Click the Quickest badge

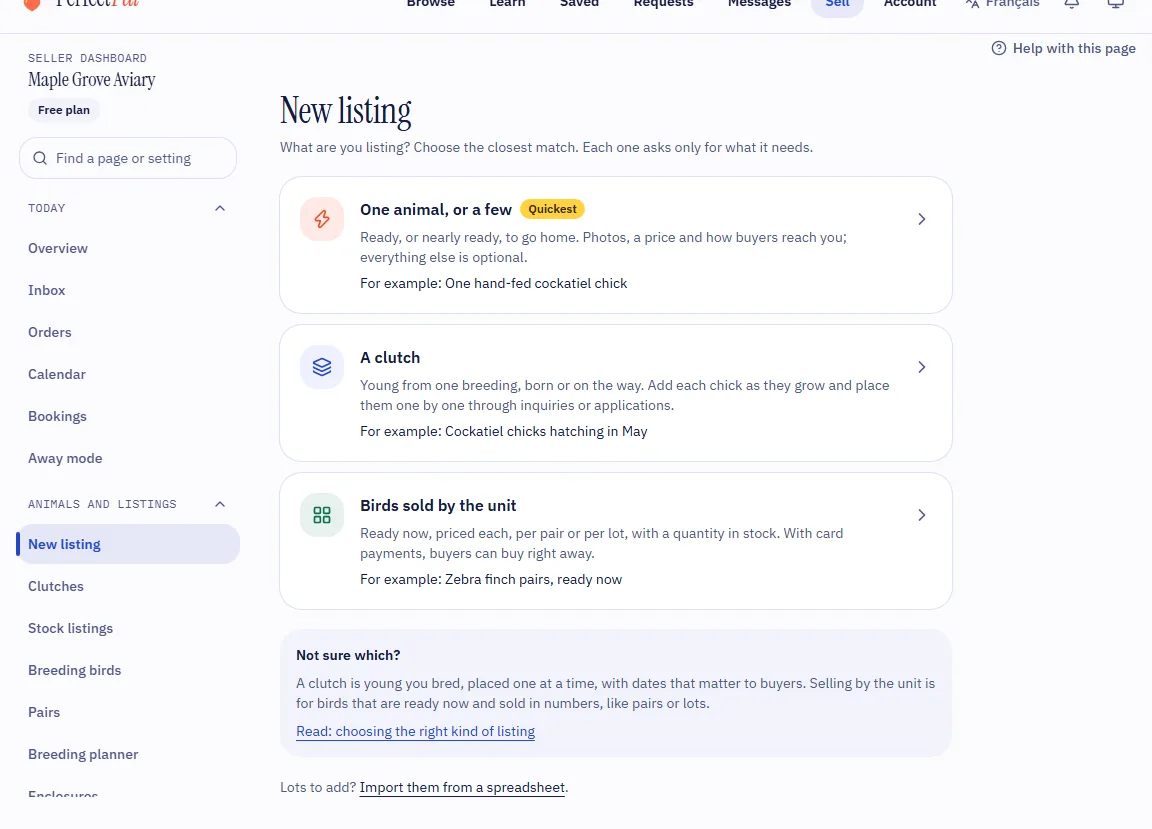(552, 209)
